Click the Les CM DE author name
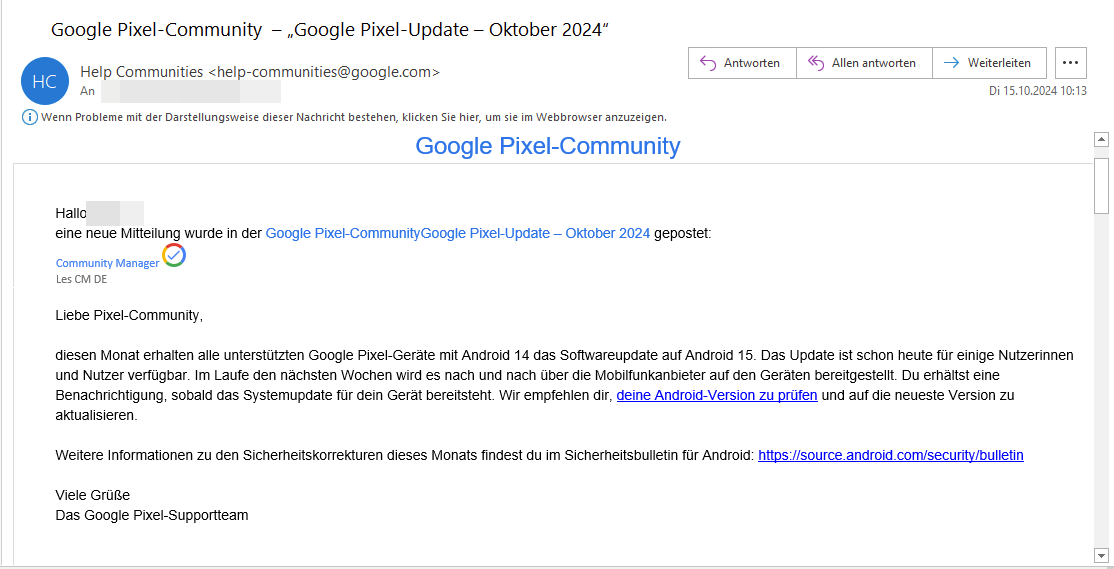This screenshot has height=569, width=1114. click(x=81, y=279)
